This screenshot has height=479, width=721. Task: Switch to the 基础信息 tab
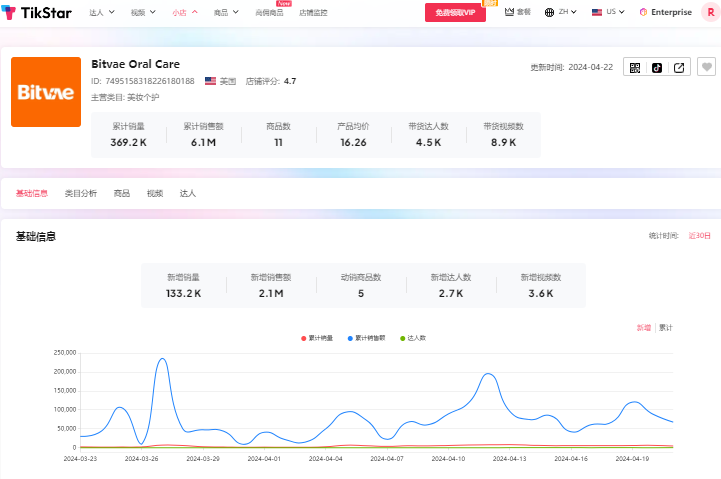pyautogui.click(x=32, y=194)
